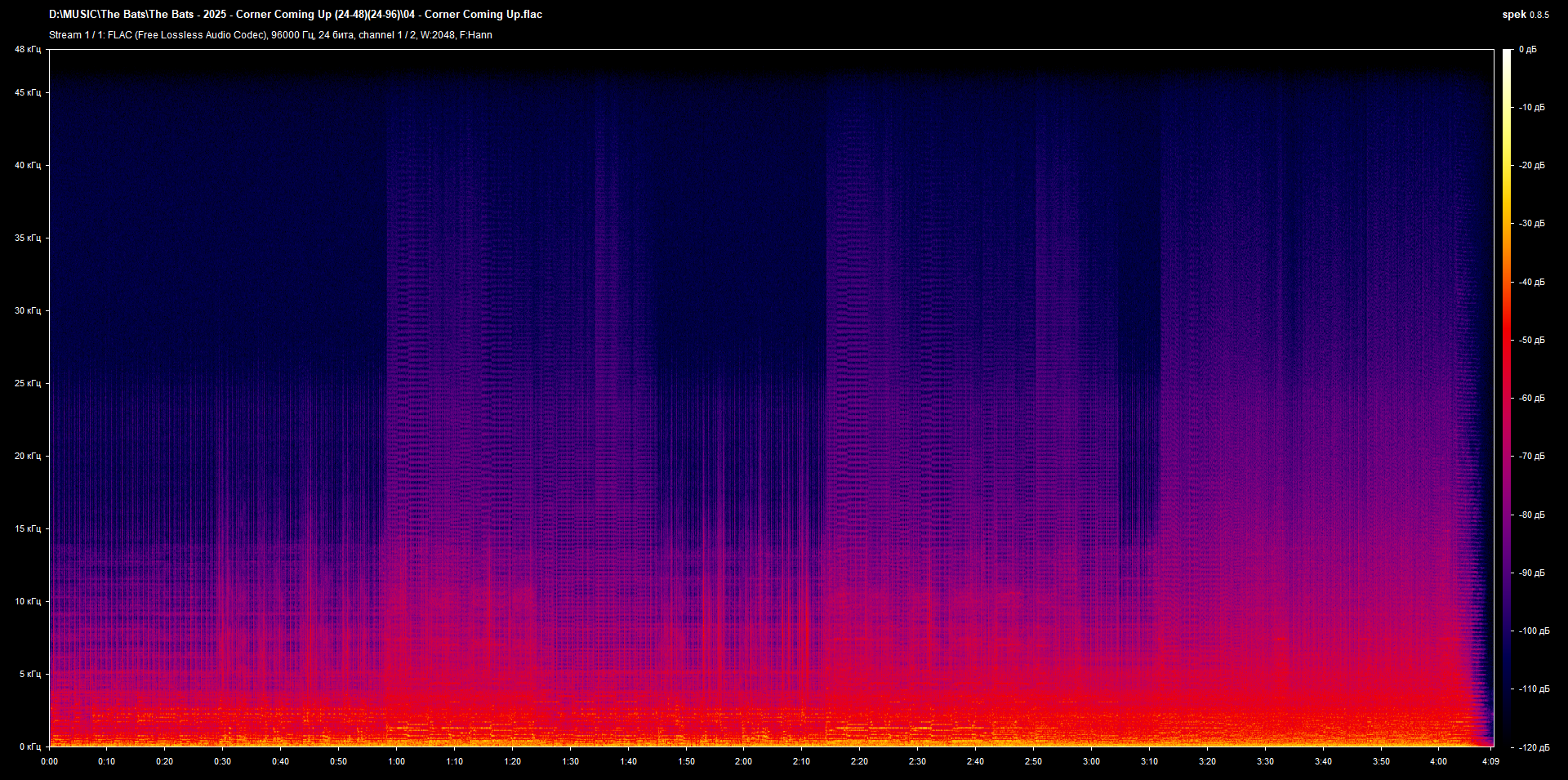Click the 0 kHz frequency axis label
The width and height of the screenshot is (1568, 780).
(x=29, y=747)
